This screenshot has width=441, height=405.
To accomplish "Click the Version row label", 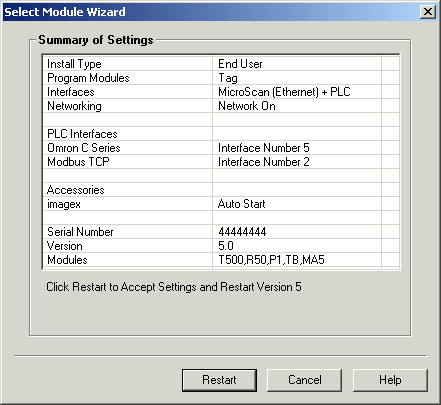I will tap(65, 246).
